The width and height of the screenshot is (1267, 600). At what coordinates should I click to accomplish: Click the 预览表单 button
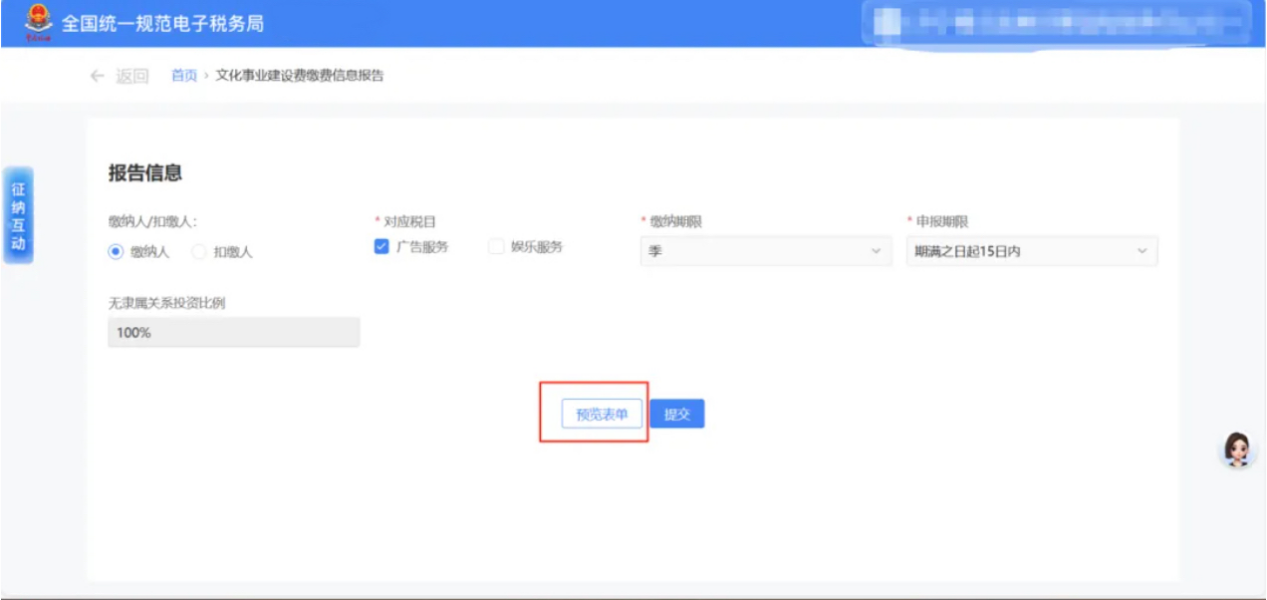click(602, 414)
